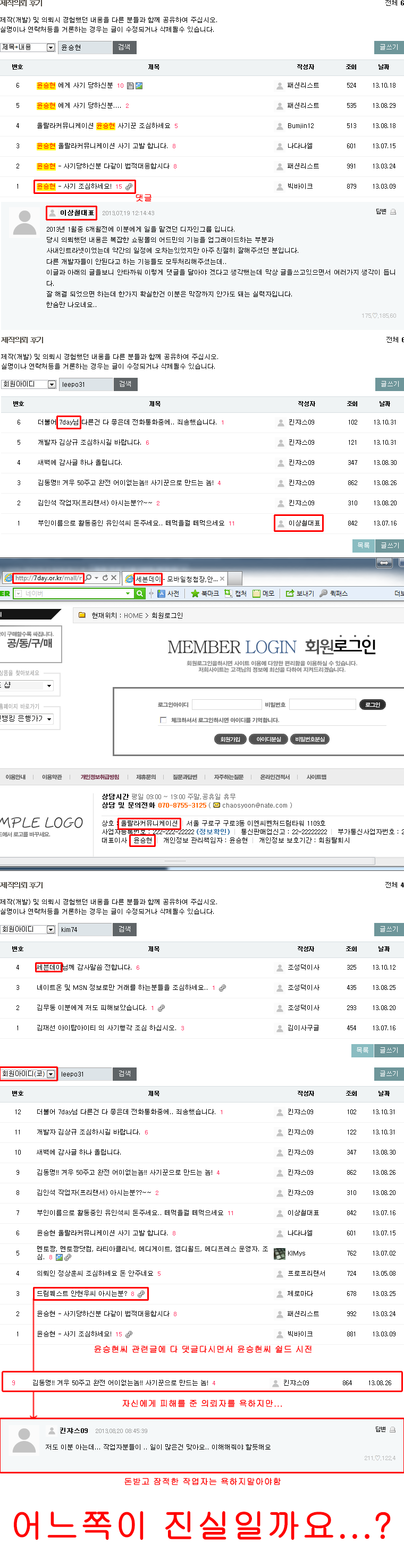Screen dimensions: 404x1568
Task: Click the refresh icon in the address bar
Action: [x=105, y=578]
